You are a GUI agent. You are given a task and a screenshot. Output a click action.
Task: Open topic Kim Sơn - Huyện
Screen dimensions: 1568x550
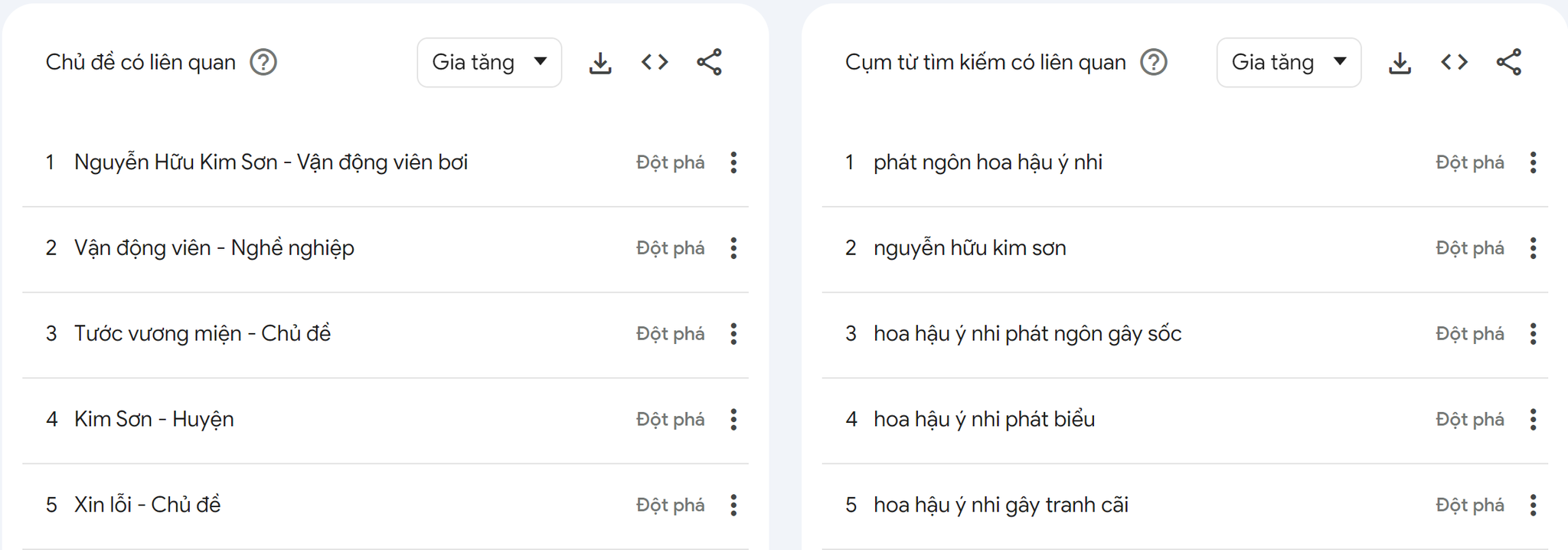(154, 420)
